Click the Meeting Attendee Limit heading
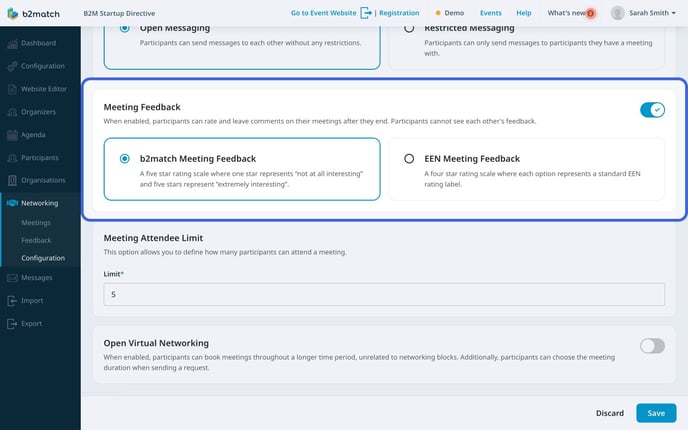This screenshot has width=688, height=430. pyautogui.click(x=153, y=238)
